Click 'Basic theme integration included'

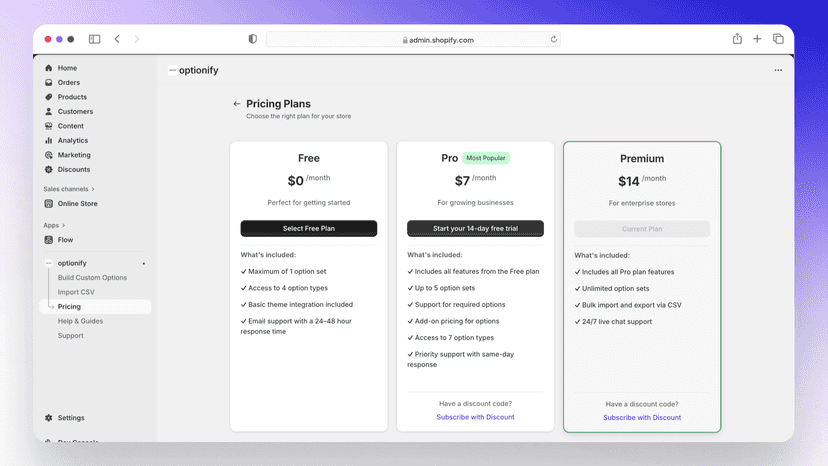click(x=297, y=305)
